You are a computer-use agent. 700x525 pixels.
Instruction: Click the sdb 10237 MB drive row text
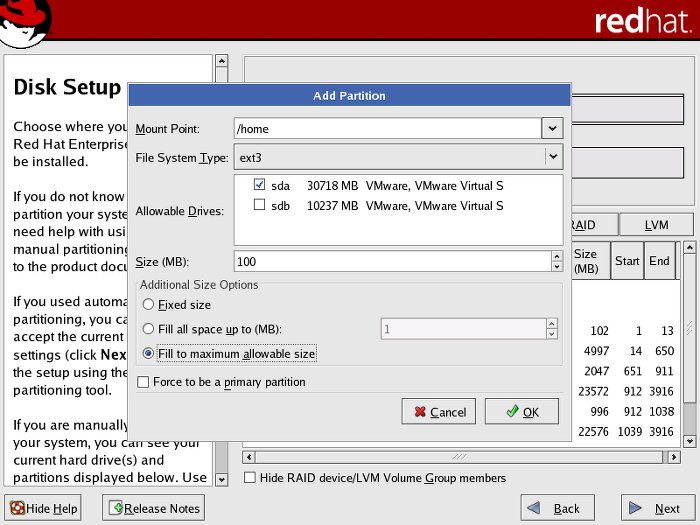pos(387,206)
